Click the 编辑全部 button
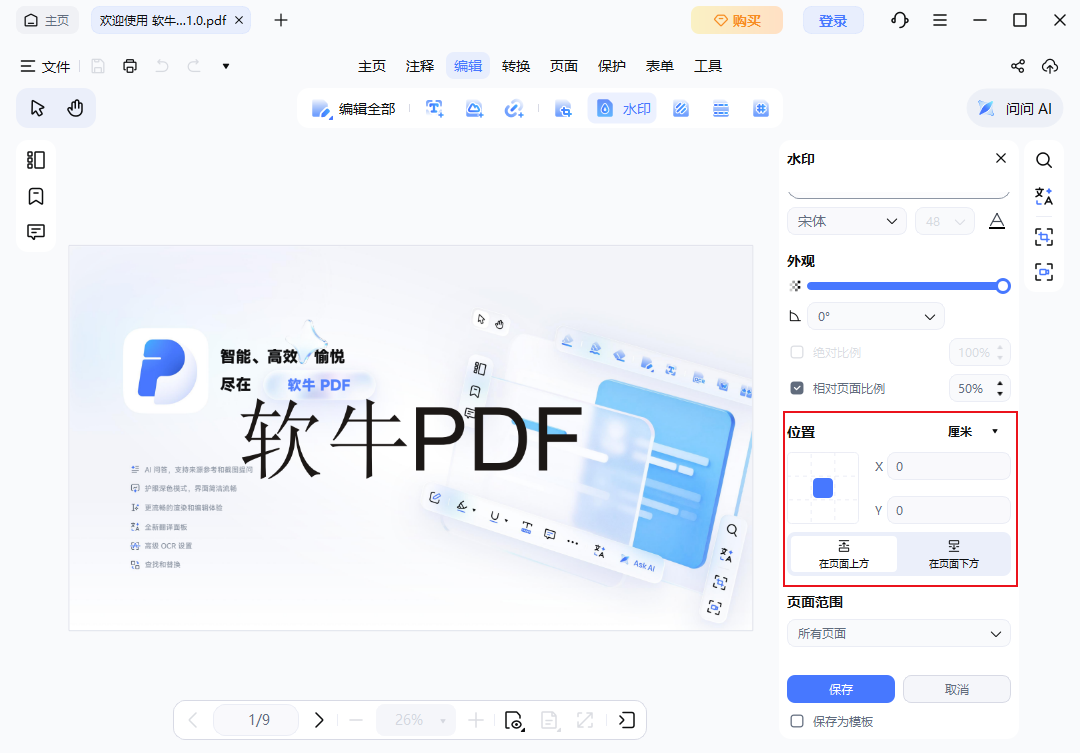This screenshot has width=1080, height=753. point(353,109)
